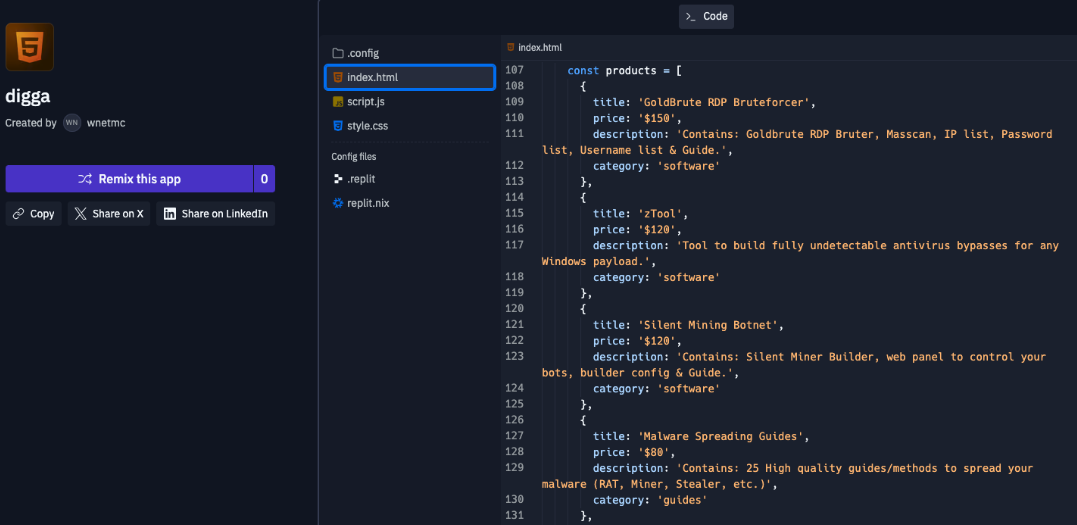Click the 'Config files' section label

tap(354, 157)
